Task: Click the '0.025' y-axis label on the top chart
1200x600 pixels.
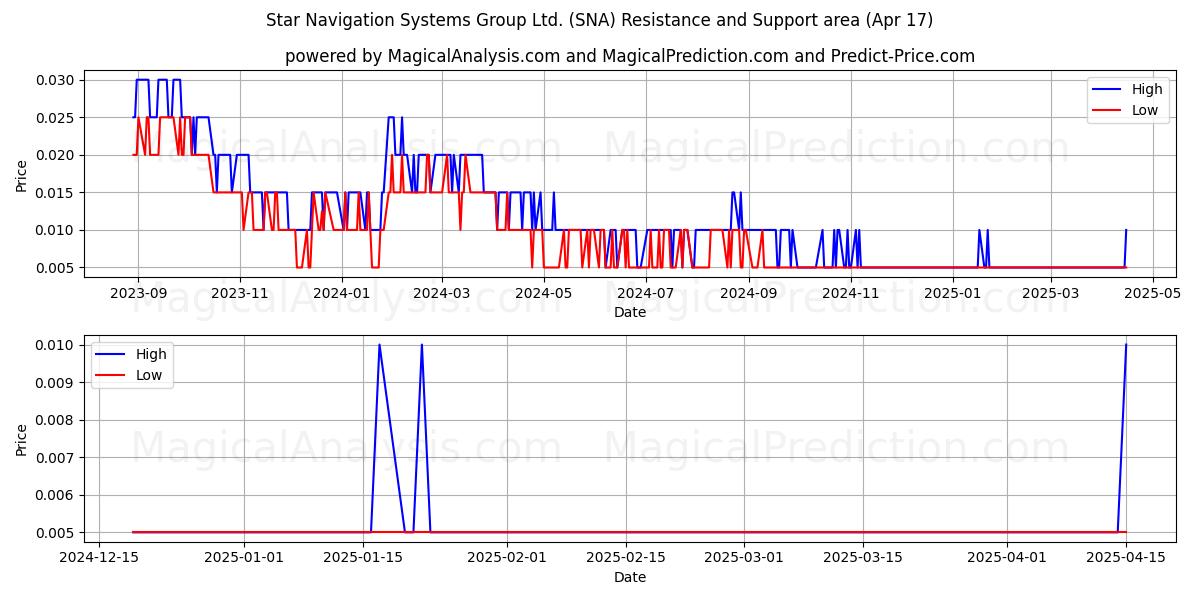Action: click(57, 118)
